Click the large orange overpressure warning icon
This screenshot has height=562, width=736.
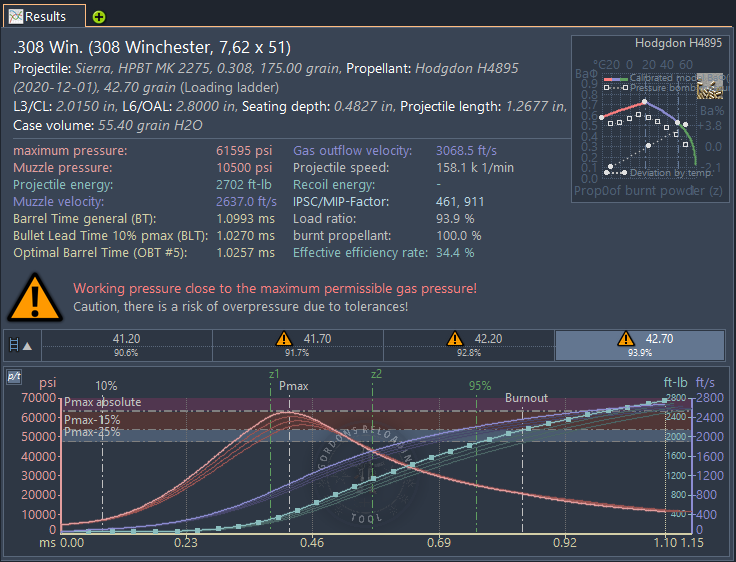(x=37, y=298)
